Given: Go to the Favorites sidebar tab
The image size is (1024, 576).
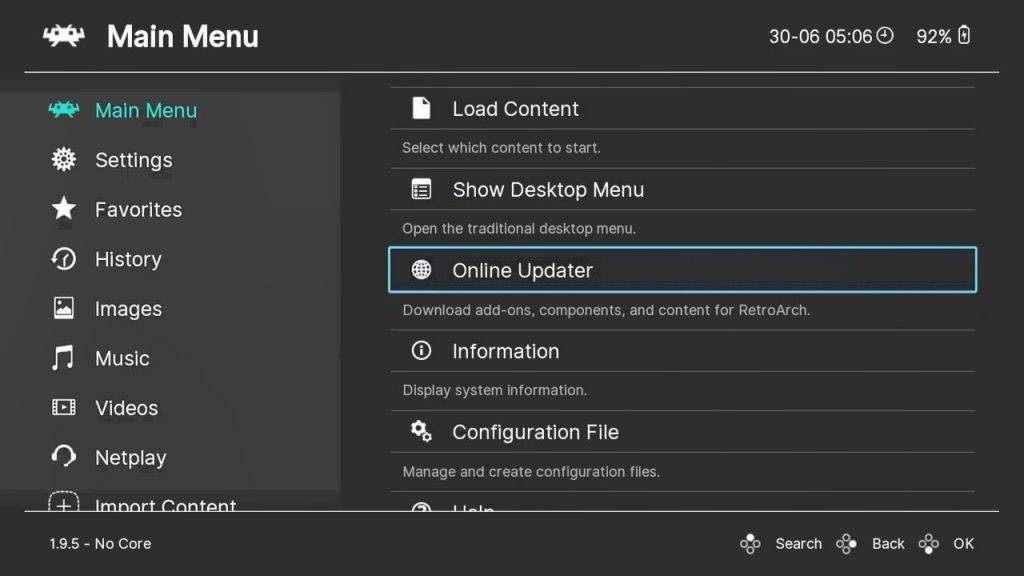Looking at the screenshot, I should (138, 210).
